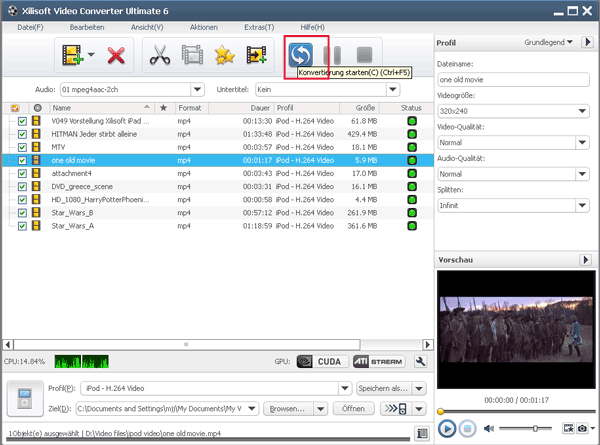
Task: Uncheck the MTV file checkbox
Action: tap(22, 147)
